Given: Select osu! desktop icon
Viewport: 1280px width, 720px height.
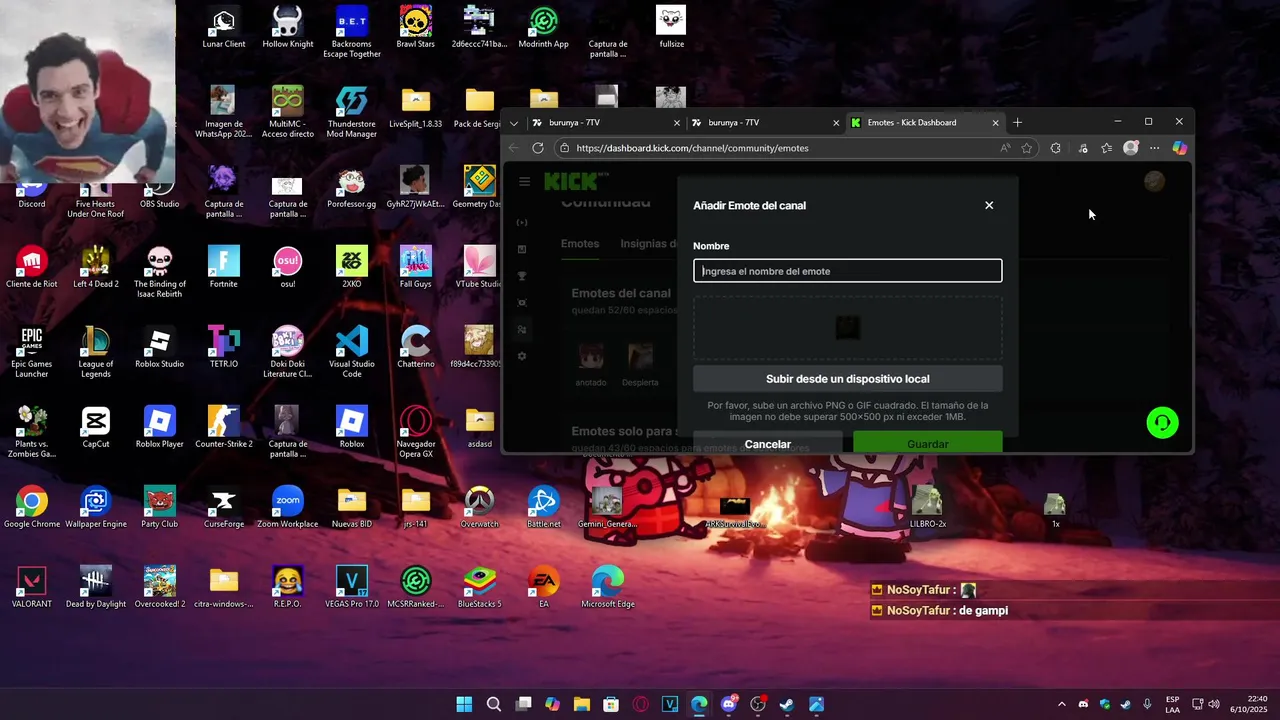Looking at the screenshot, I should (288, 268).
